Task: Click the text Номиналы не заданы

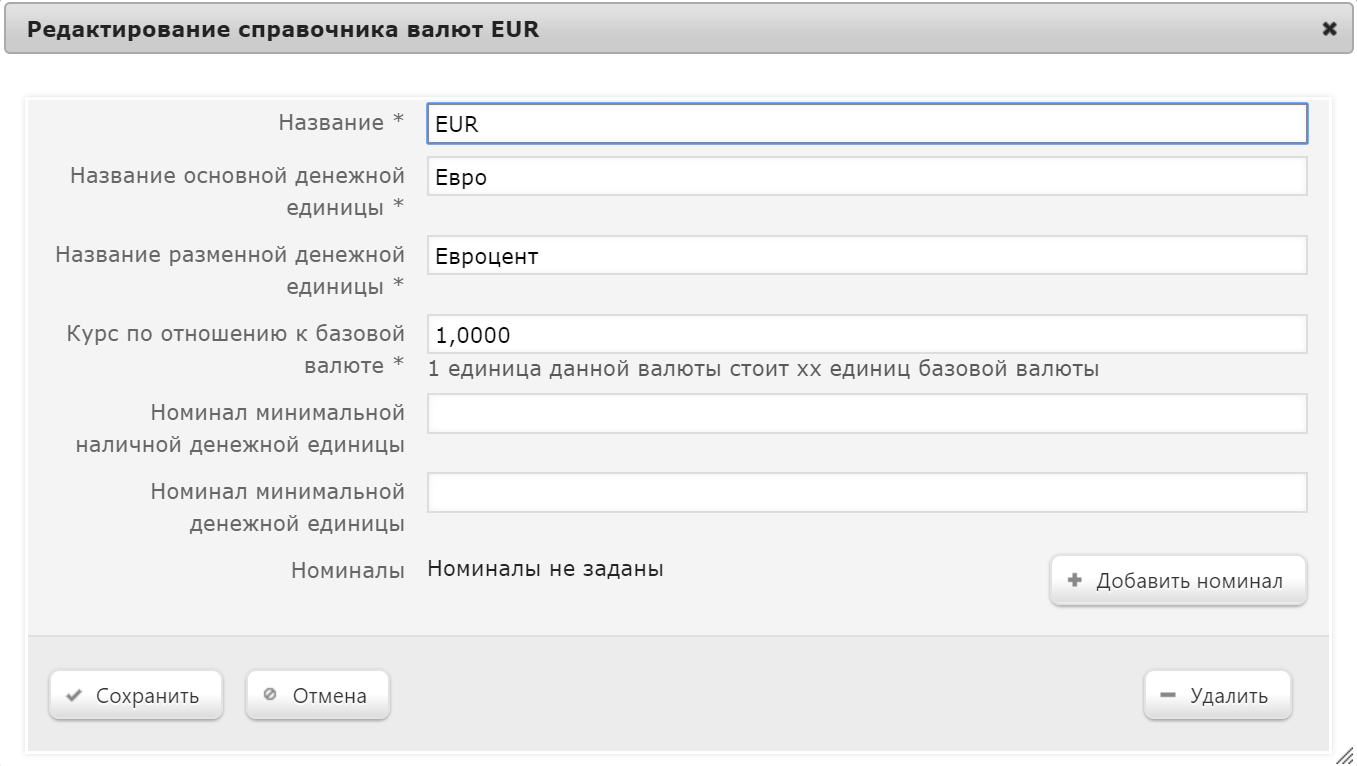Action: pyautogui.click(x=546, y=569)
